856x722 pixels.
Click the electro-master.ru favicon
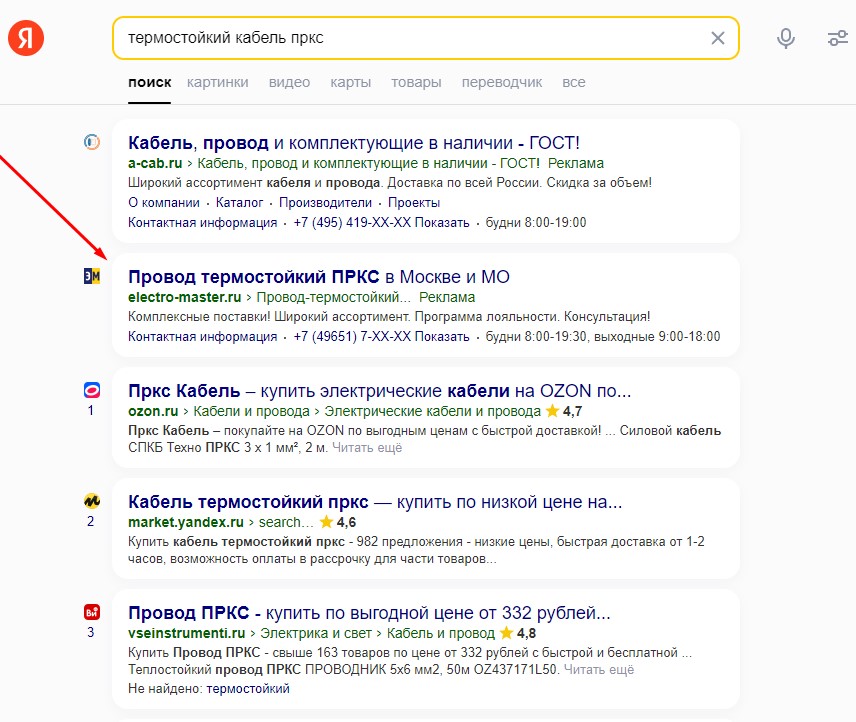(x=91, y=276)
